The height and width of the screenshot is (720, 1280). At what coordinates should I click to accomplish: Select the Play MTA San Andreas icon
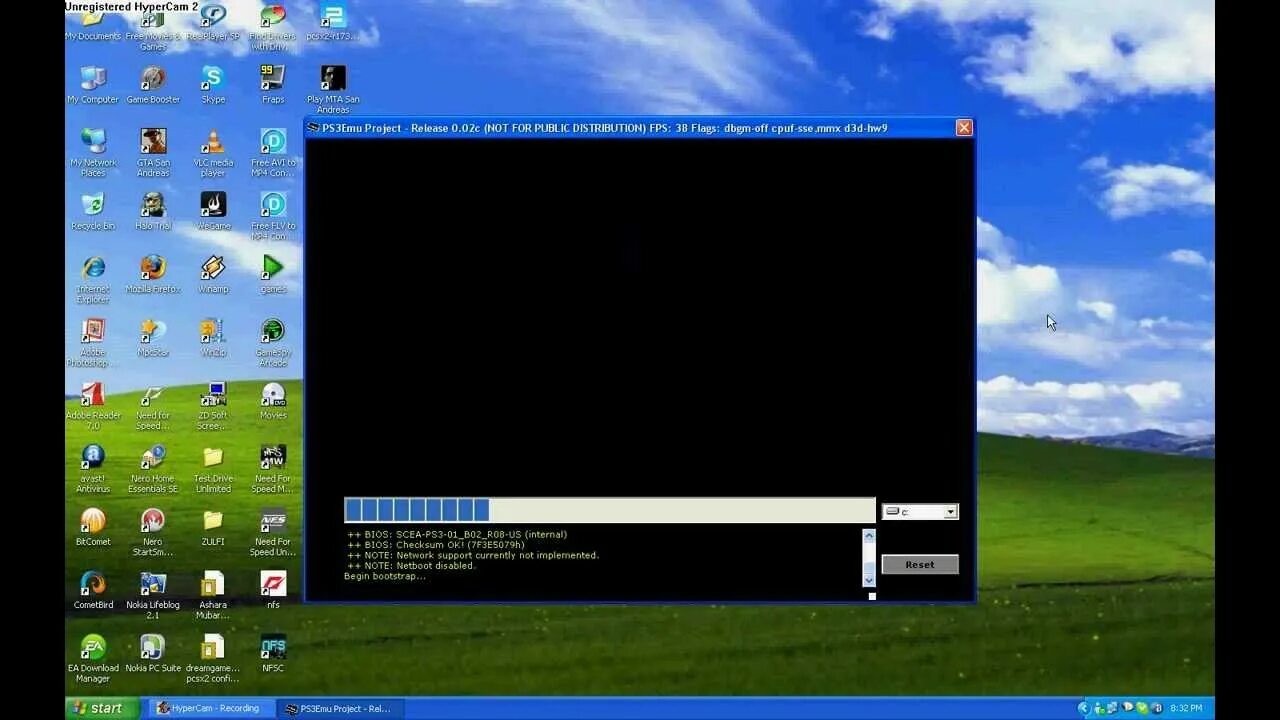click(x=333, y=89)
